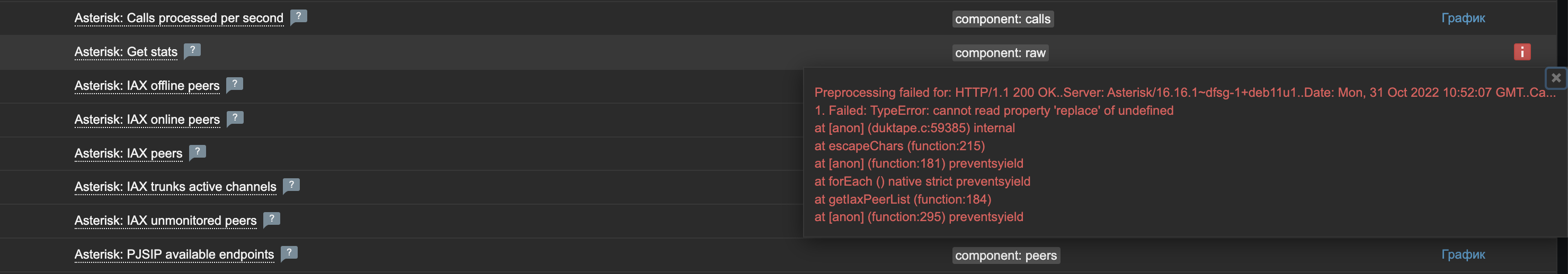1568x274 pixels.
Task: Click help icon for PJSIP available endpoints
Action: coord(289,252)
